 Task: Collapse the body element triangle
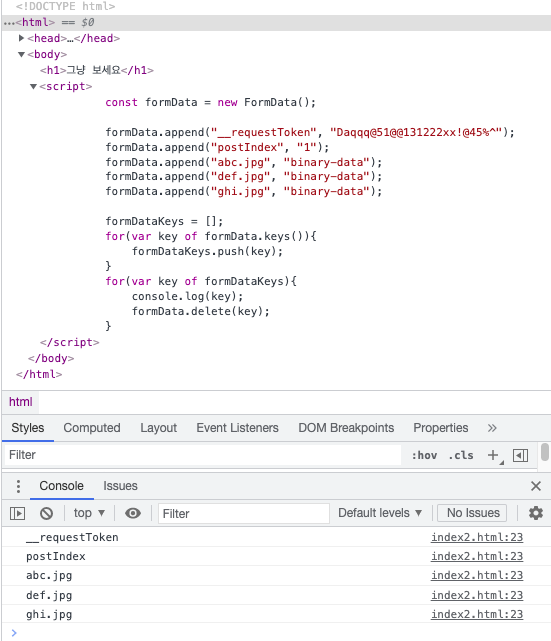point(21,54)
